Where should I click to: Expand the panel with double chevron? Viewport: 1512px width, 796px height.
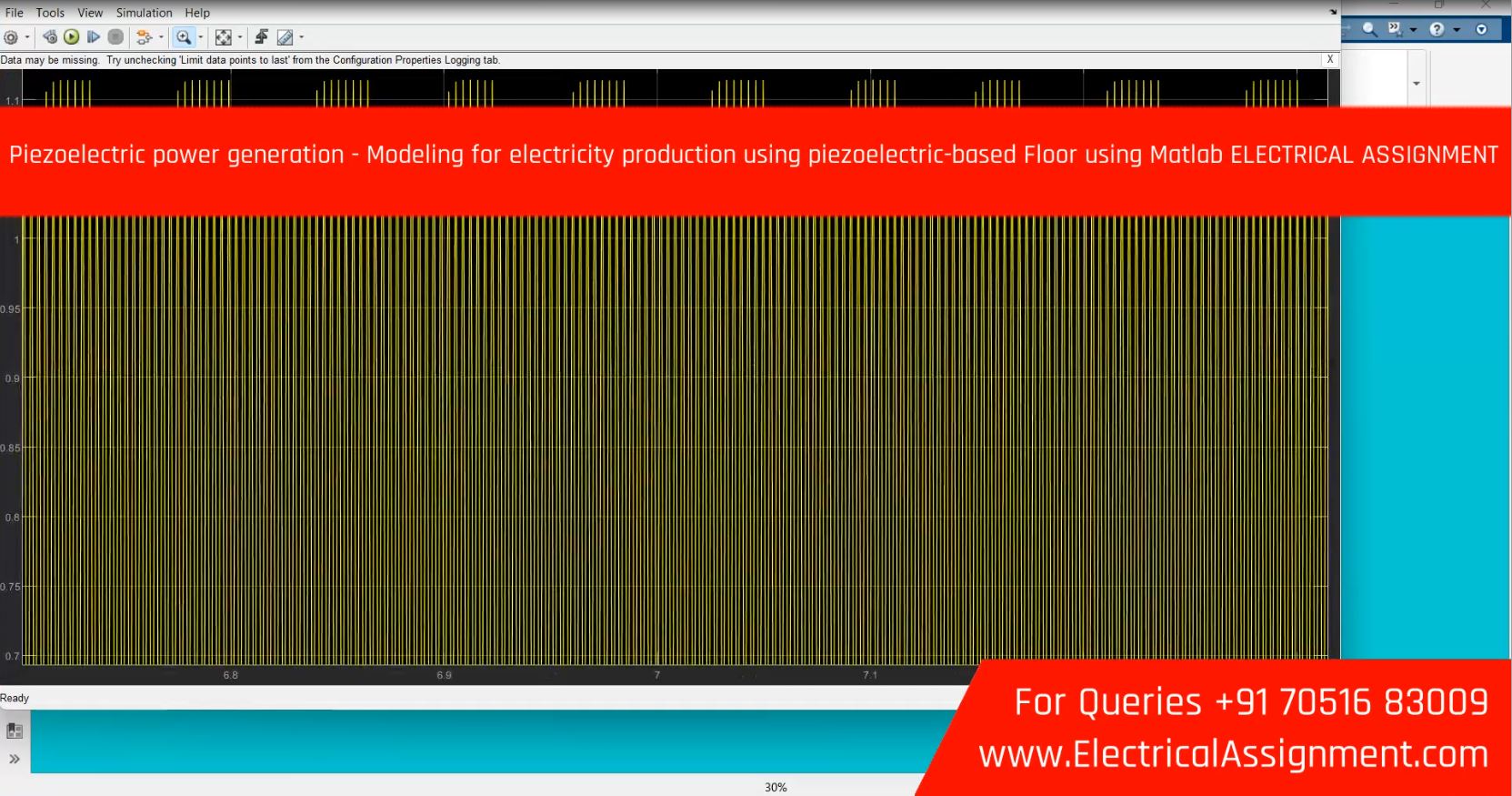pyautogui.click(x=15, y=759)
